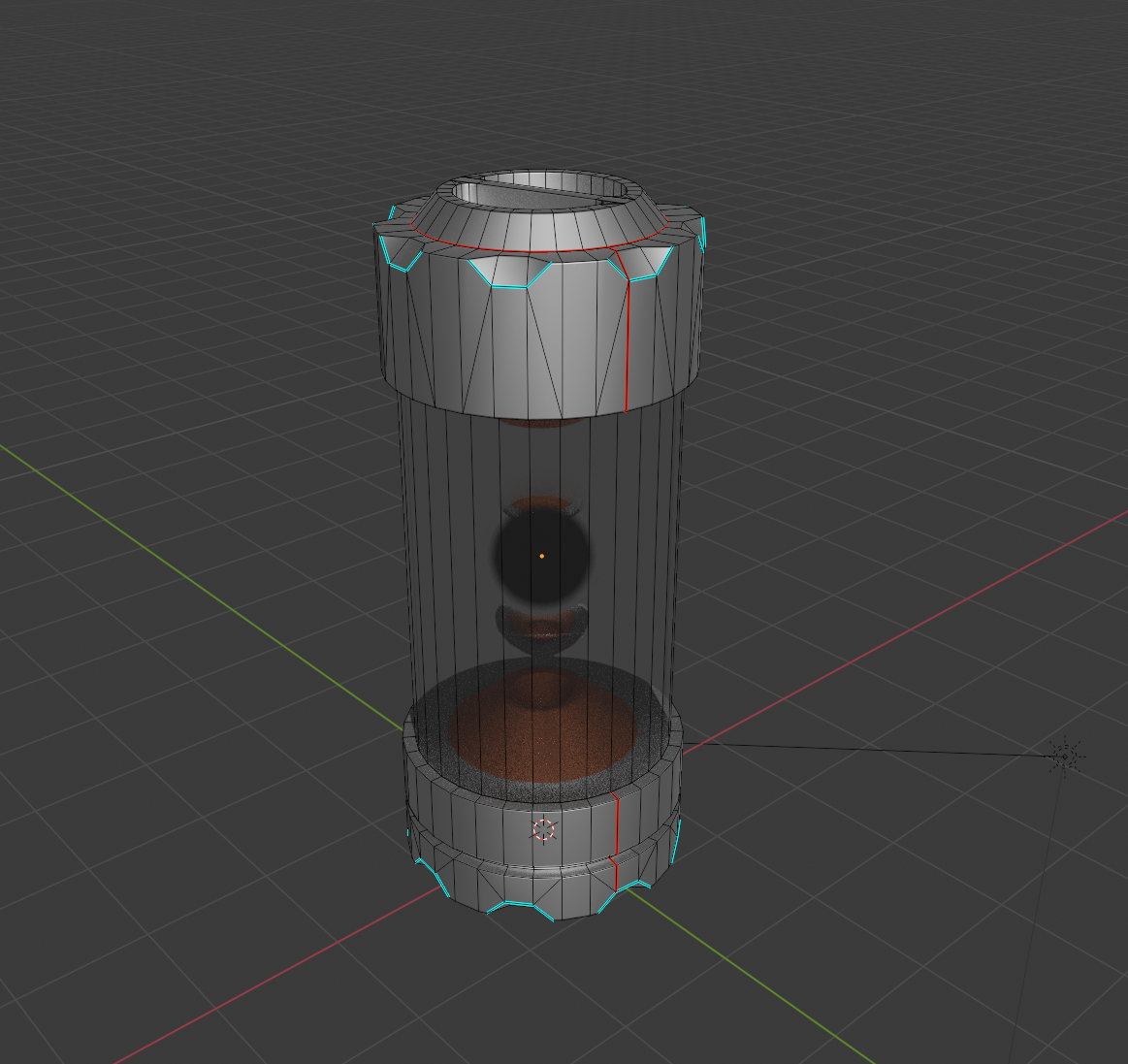This screenshot has height=1064, width=1128.
Task: Select the cyan notch edge at the cap's front
Action: (x=509, y=286)
